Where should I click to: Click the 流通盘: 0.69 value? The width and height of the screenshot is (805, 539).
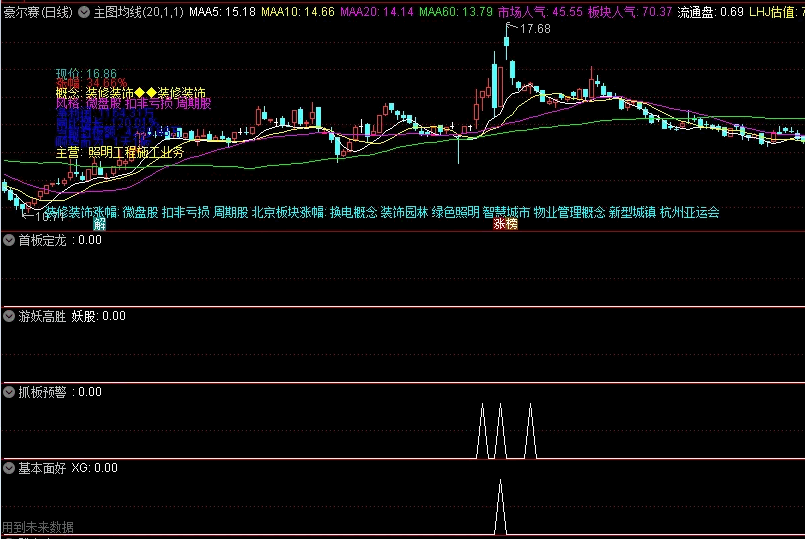(710, 12)
